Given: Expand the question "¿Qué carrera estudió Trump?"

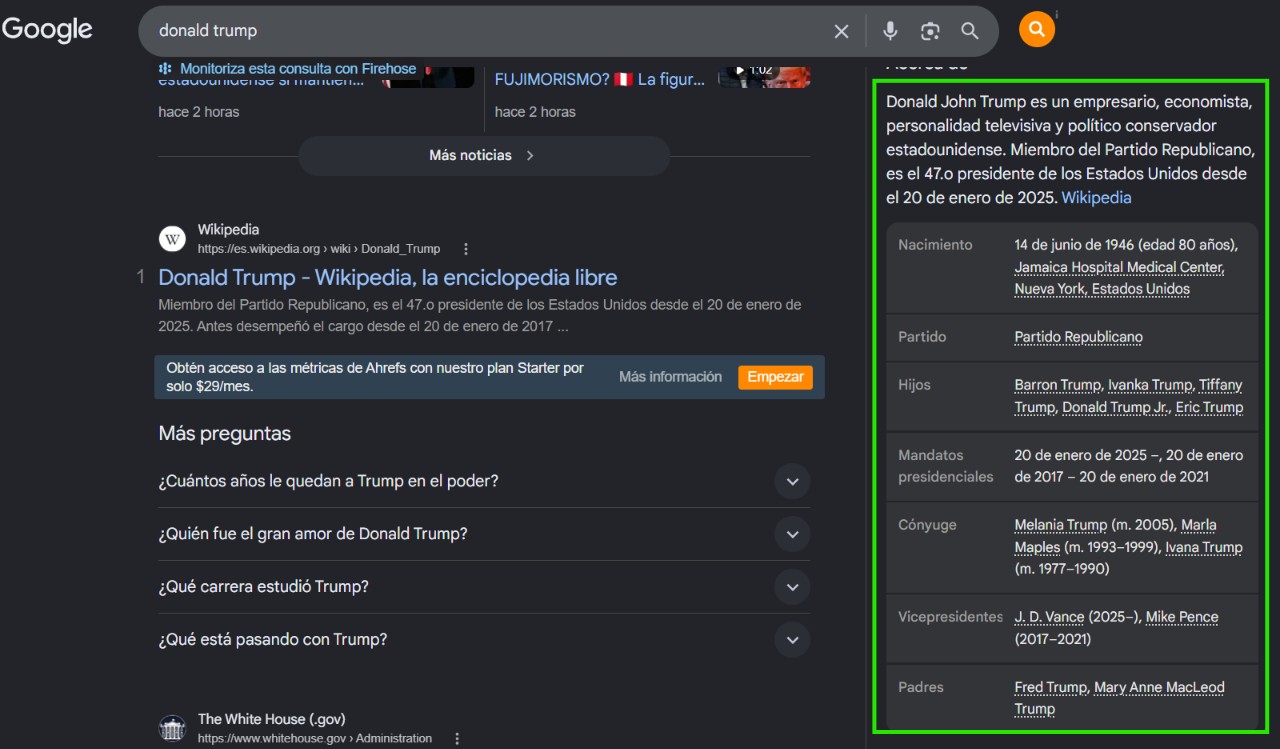Looking at the screenshot, I should pyautogui.click(x=484, y=587).
